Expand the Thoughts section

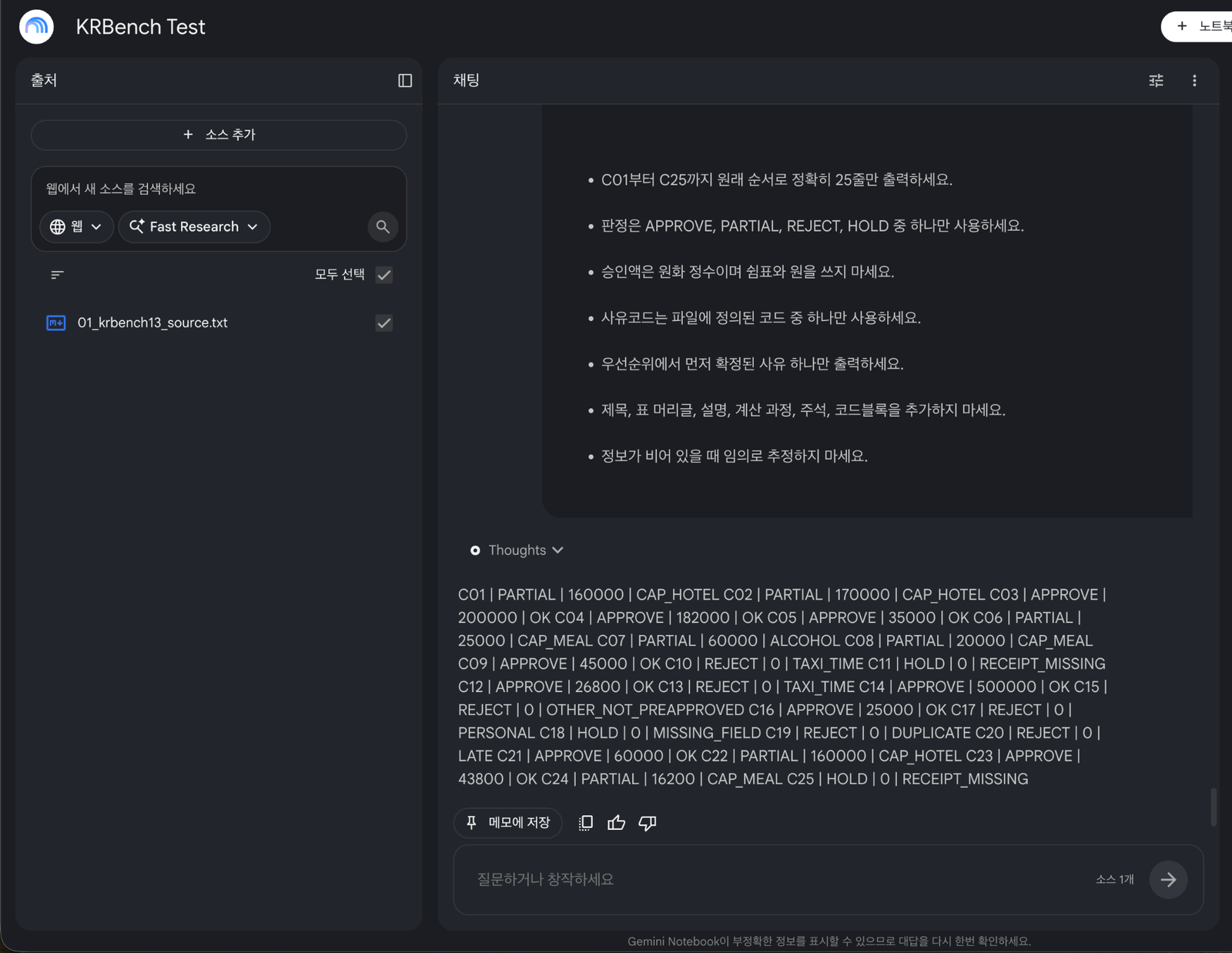[x=517, y=550]
